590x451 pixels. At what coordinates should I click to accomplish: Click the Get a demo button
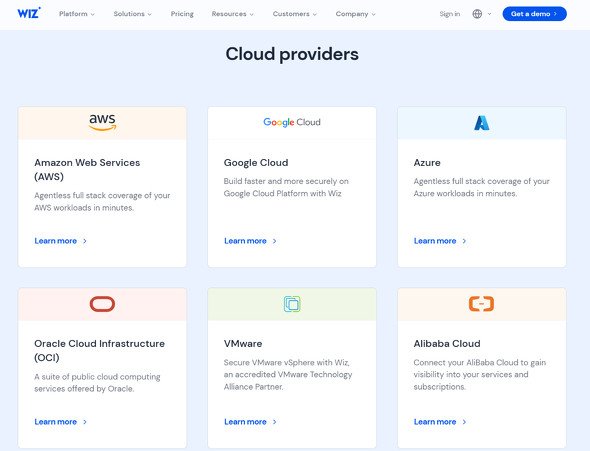tap(534, 14)
